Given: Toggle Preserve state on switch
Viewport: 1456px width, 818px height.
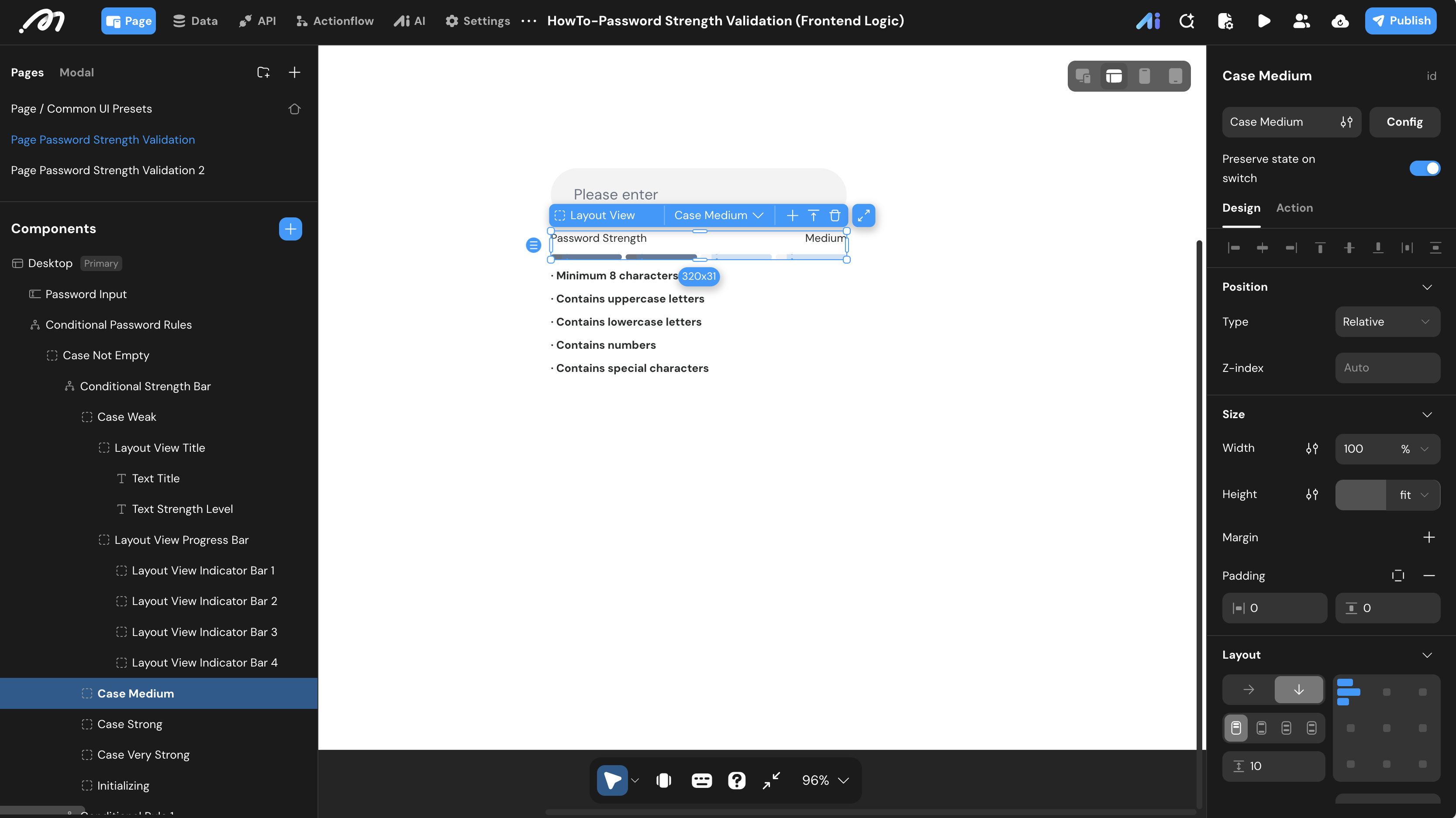Looking at the screenshot, I should pos(1425,168).
